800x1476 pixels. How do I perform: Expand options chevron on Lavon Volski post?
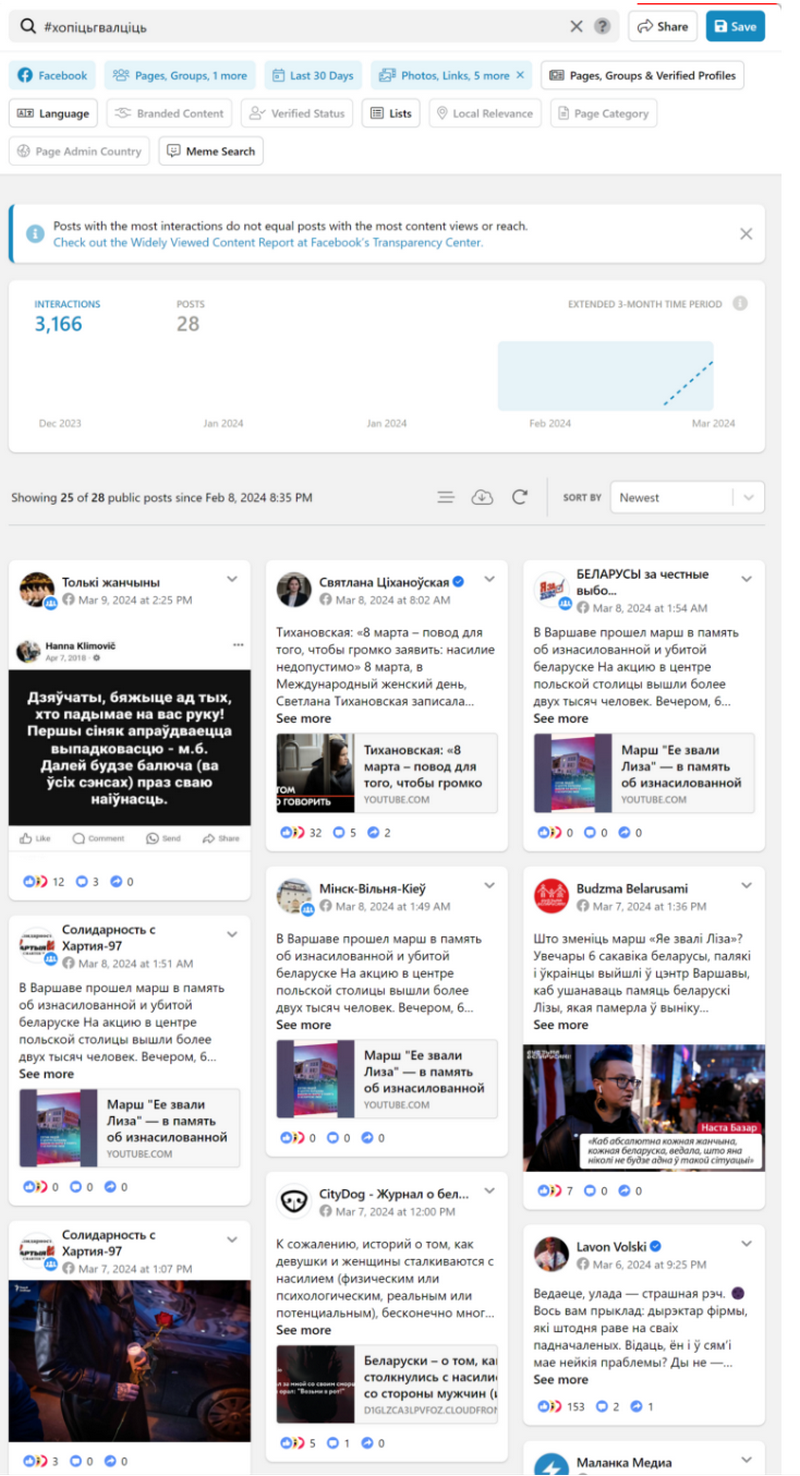coord(746,1244)
